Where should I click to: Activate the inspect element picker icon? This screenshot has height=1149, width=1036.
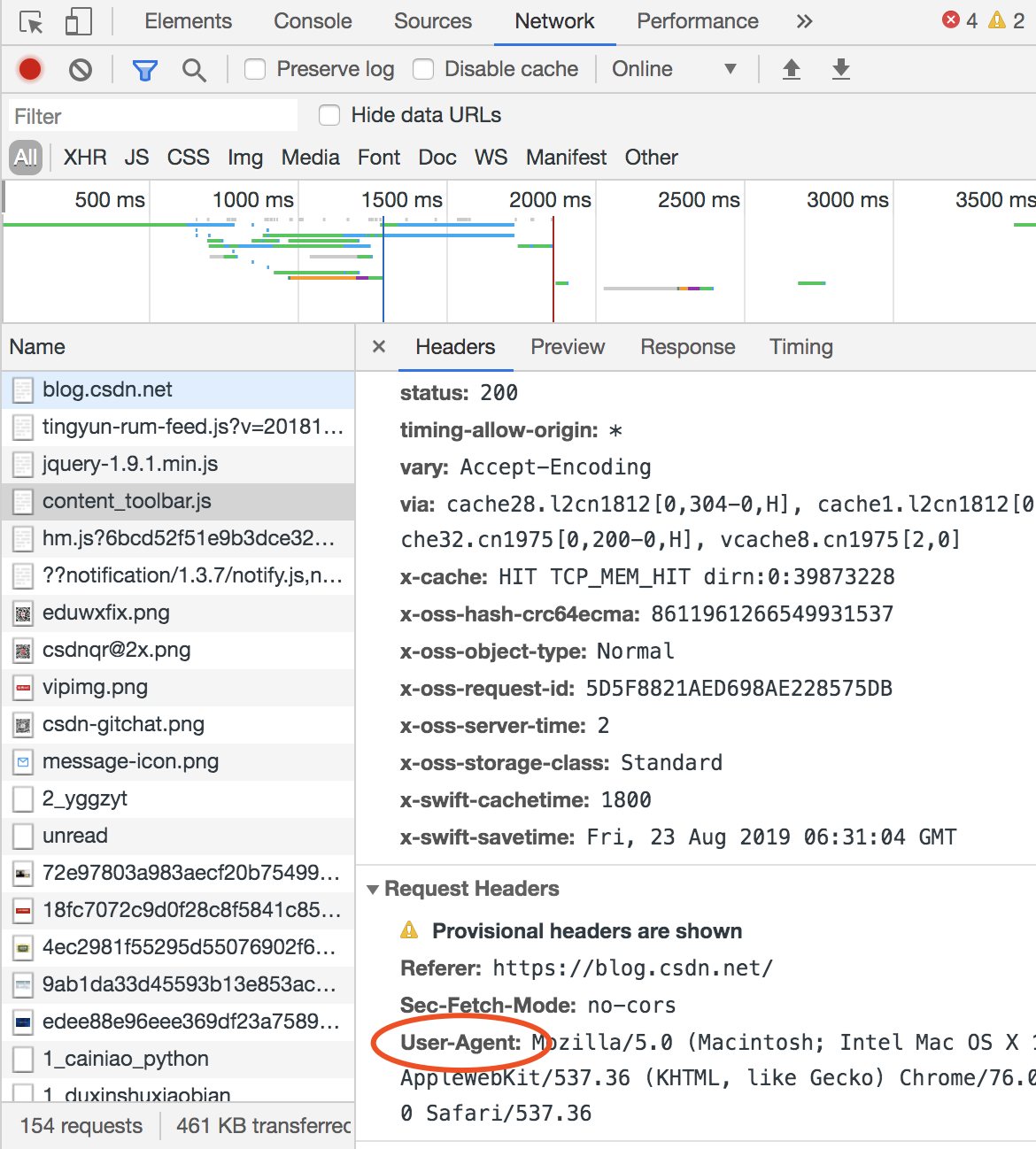(x=31, y=22)
